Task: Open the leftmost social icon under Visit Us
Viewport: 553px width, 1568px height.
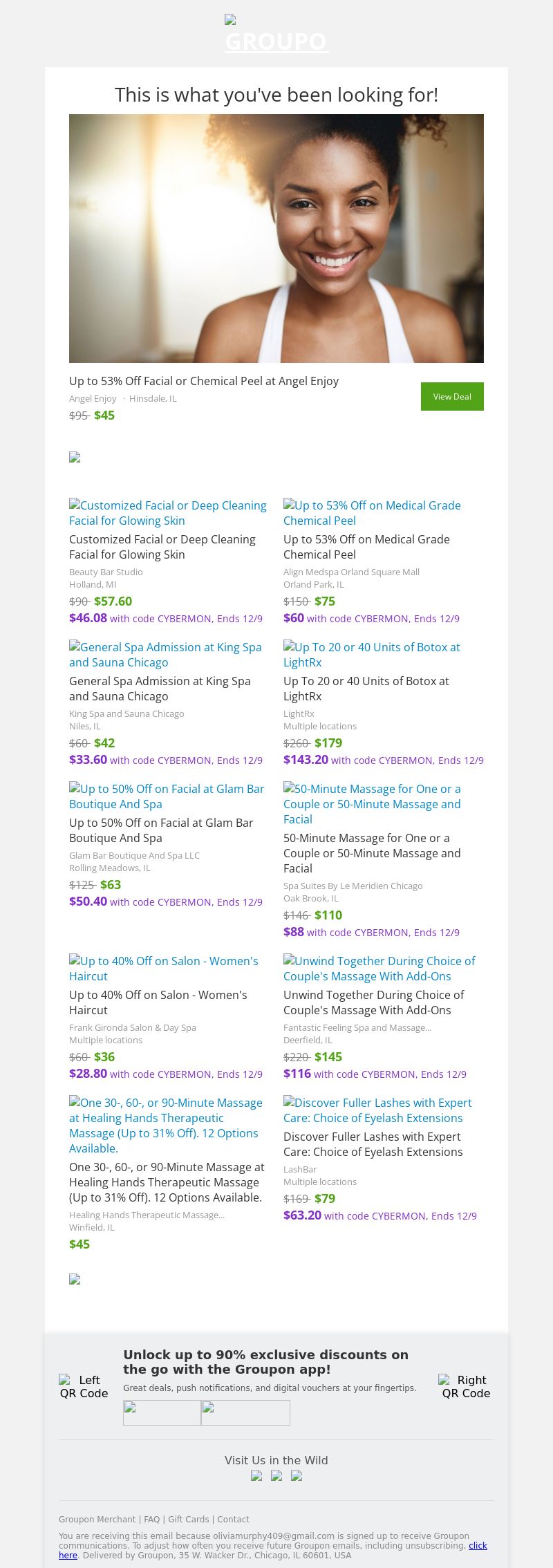Action: coord(256,1475)
